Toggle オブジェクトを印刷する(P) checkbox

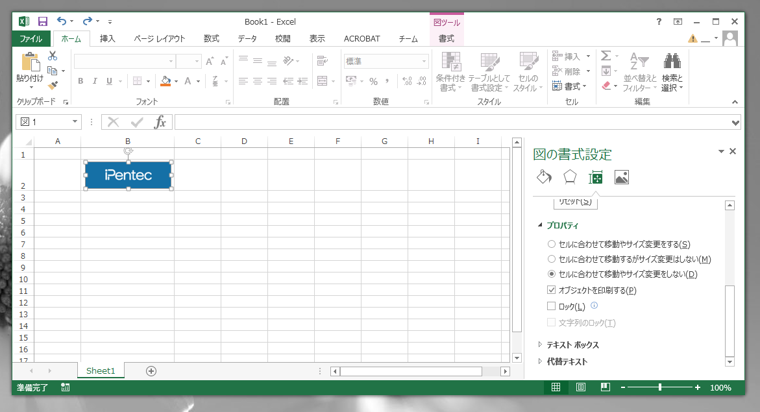pyautogui.click(x=551, y=290)
